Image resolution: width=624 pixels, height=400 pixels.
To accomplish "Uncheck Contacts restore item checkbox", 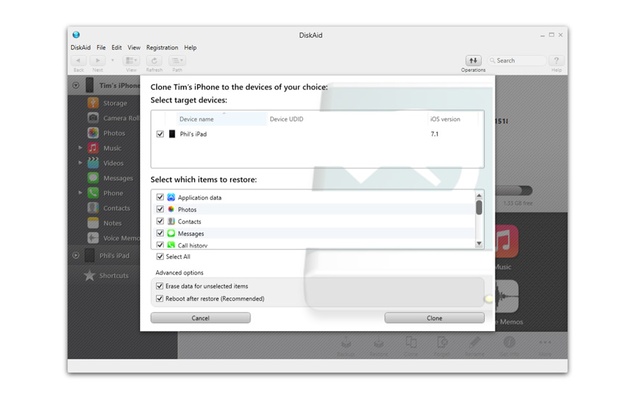I will coord(160,221).
